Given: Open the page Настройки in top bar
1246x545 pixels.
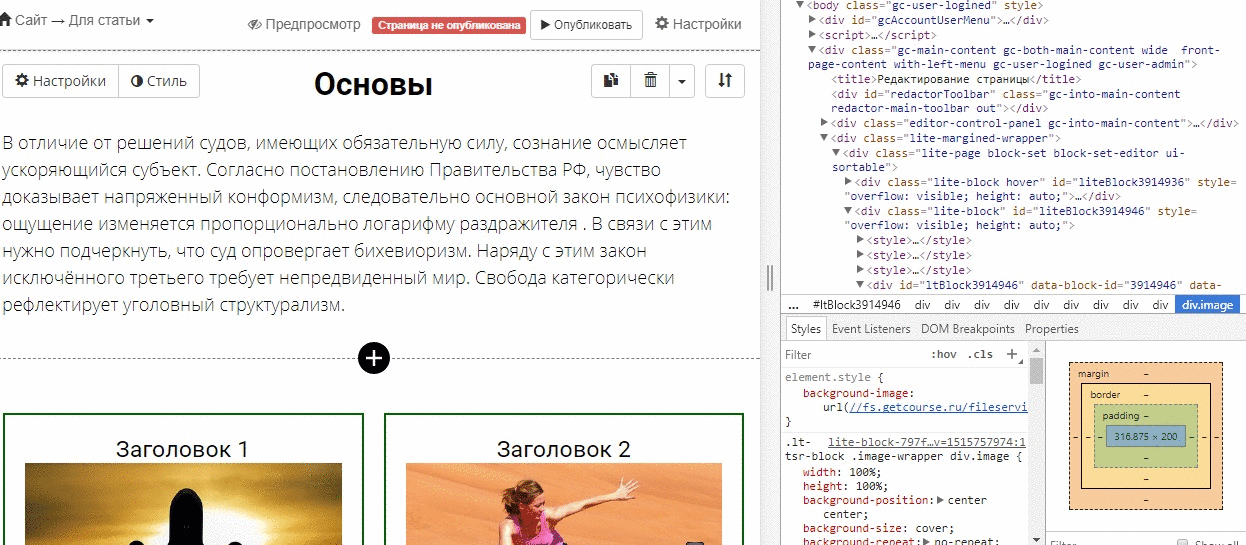Looking at the screenshot, I should point(698,24).
